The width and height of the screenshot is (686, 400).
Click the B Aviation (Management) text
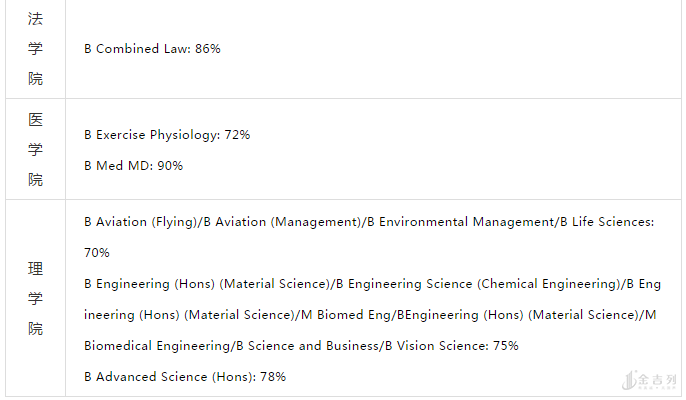click(281, 221)
